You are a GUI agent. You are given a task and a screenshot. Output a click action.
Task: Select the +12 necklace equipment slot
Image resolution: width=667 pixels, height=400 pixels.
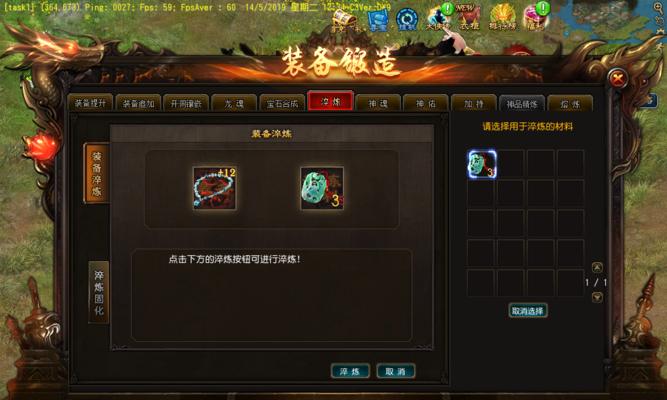click(214, 188)
